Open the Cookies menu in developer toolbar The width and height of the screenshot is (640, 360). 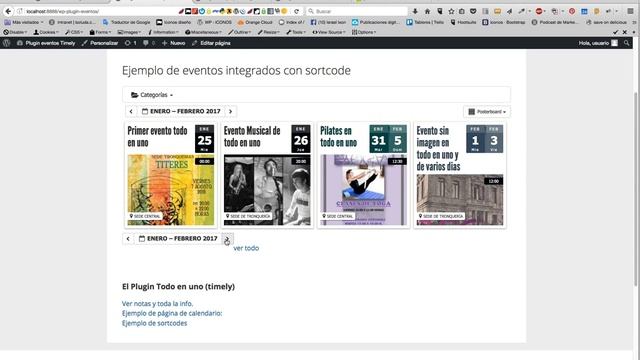point(47,32)
